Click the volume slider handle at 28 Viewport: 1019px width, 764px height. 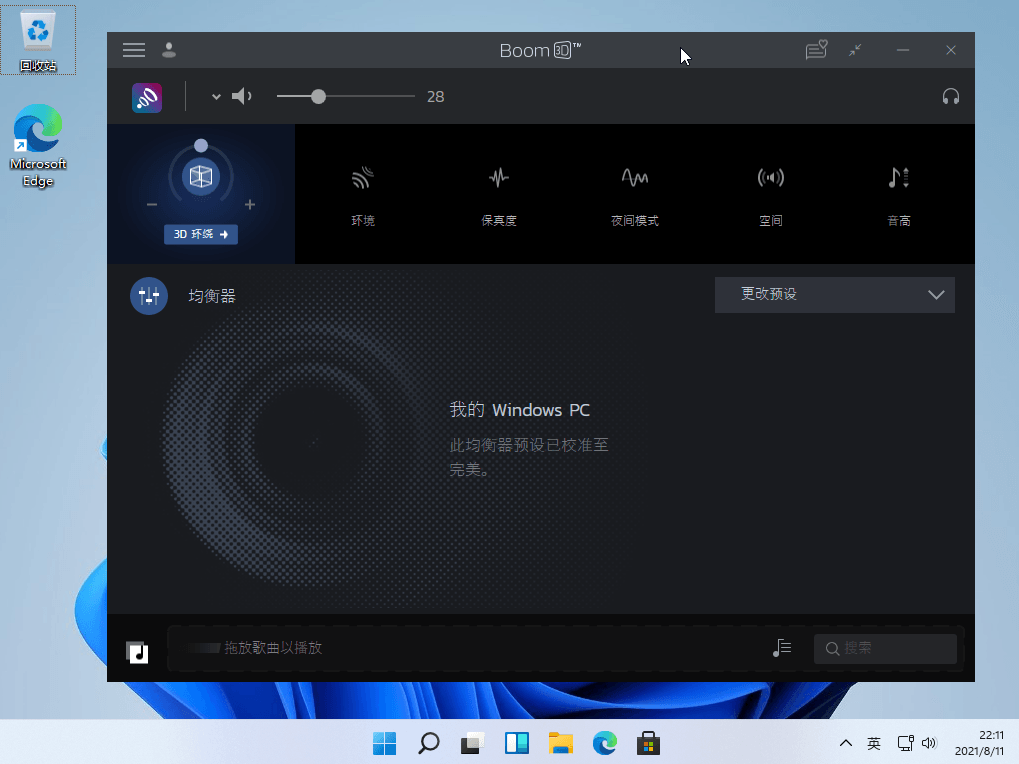coord(318,97)
